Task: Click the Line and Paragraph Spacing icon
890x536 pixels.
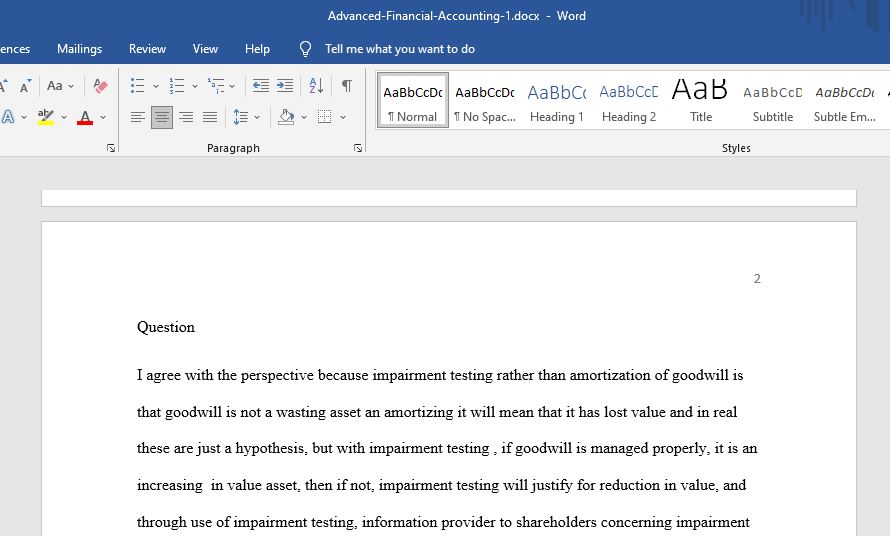Action: (x=241, y=117)
